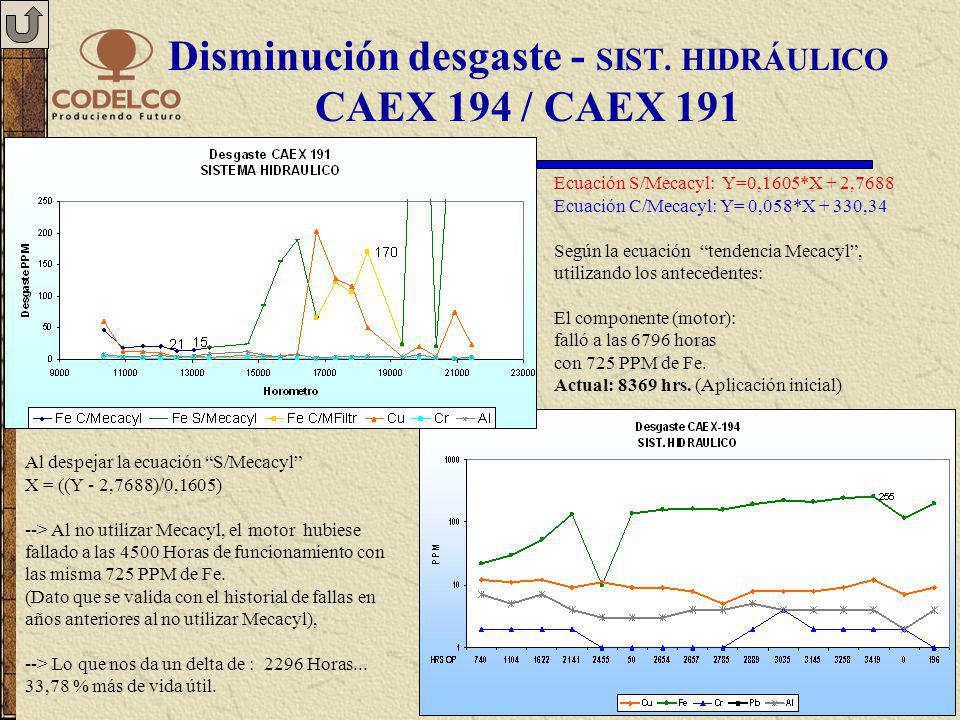This screenshot has height=720, width=960.
Task: Click the 'Horometro' axis title
Action: 291,391
